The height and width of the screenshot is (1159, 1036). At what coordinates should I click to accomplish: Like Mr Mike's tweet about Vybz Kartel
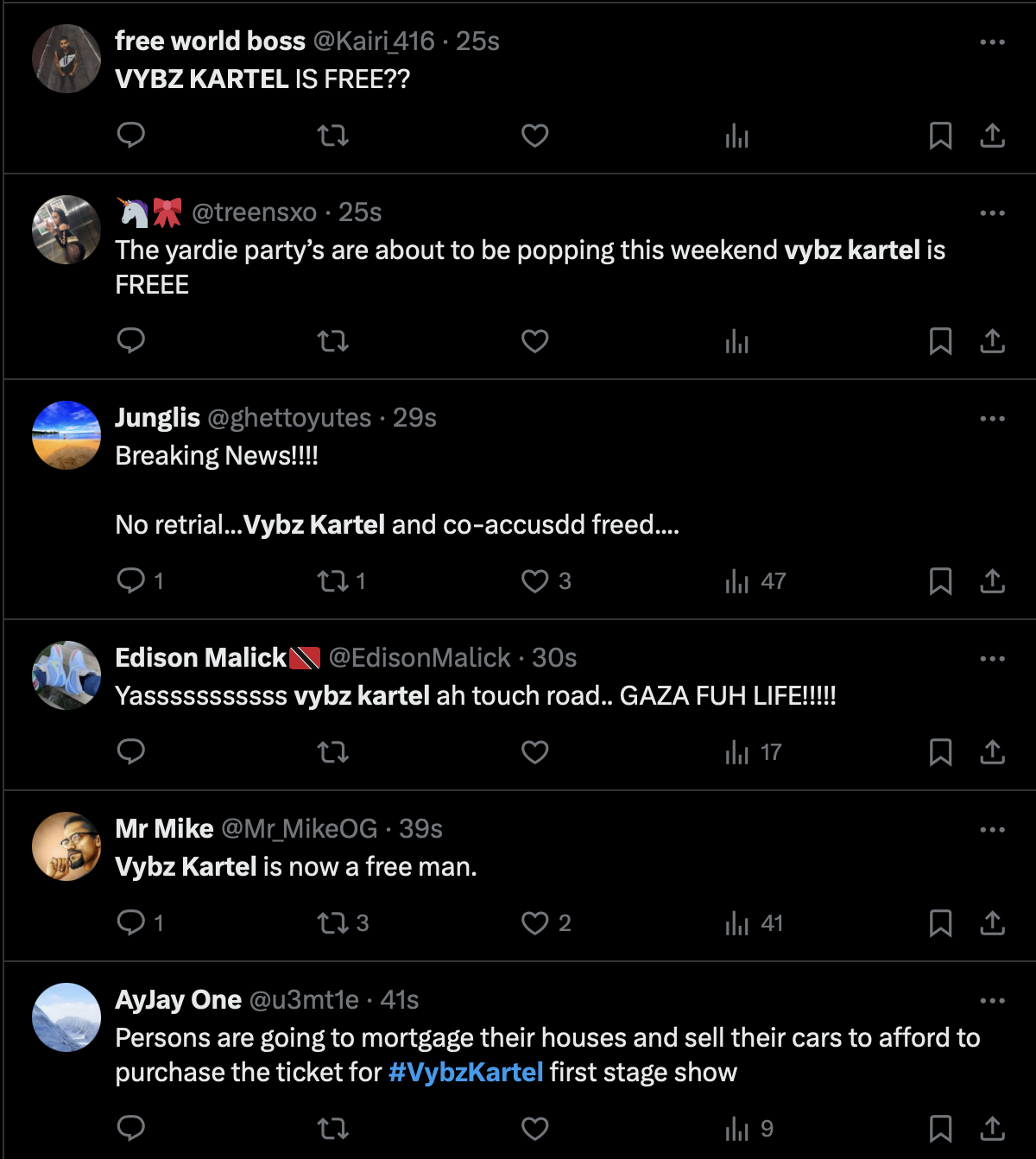click(x=534, y=923)
